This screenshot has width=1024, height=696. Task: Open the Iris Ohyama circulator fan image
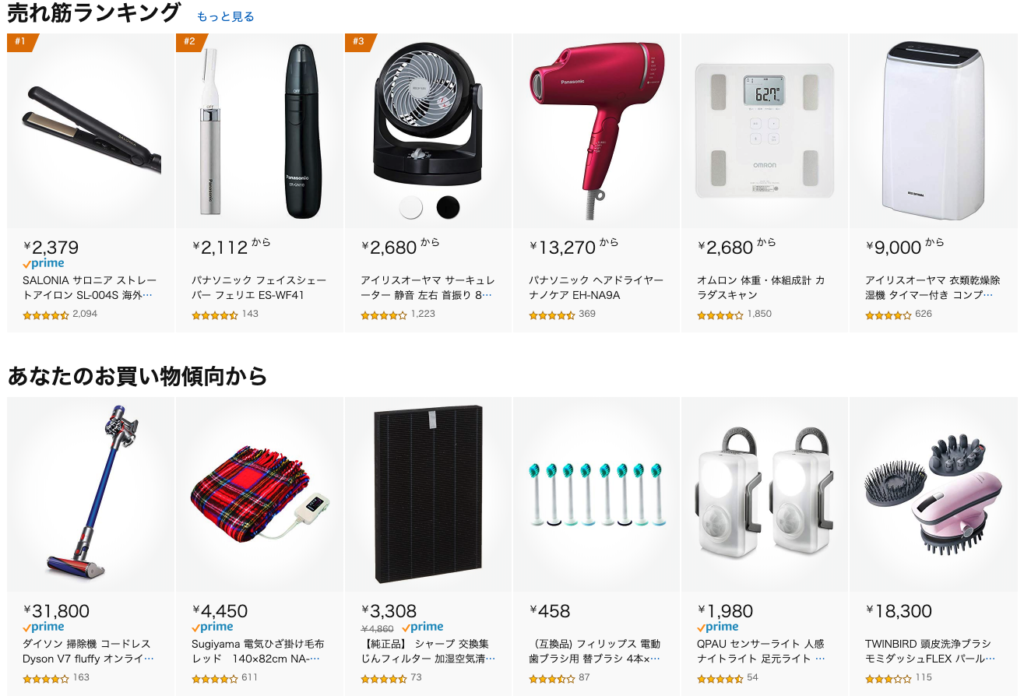click(428, 118)
